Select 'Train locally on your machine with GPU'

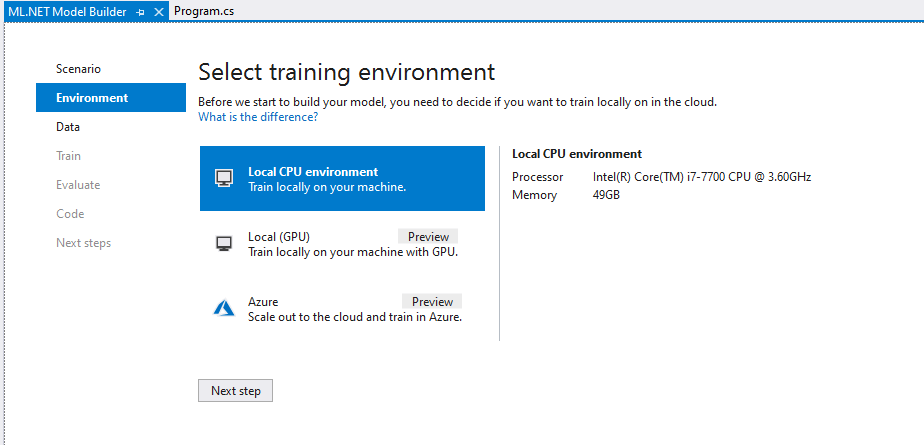coord(352,252)
